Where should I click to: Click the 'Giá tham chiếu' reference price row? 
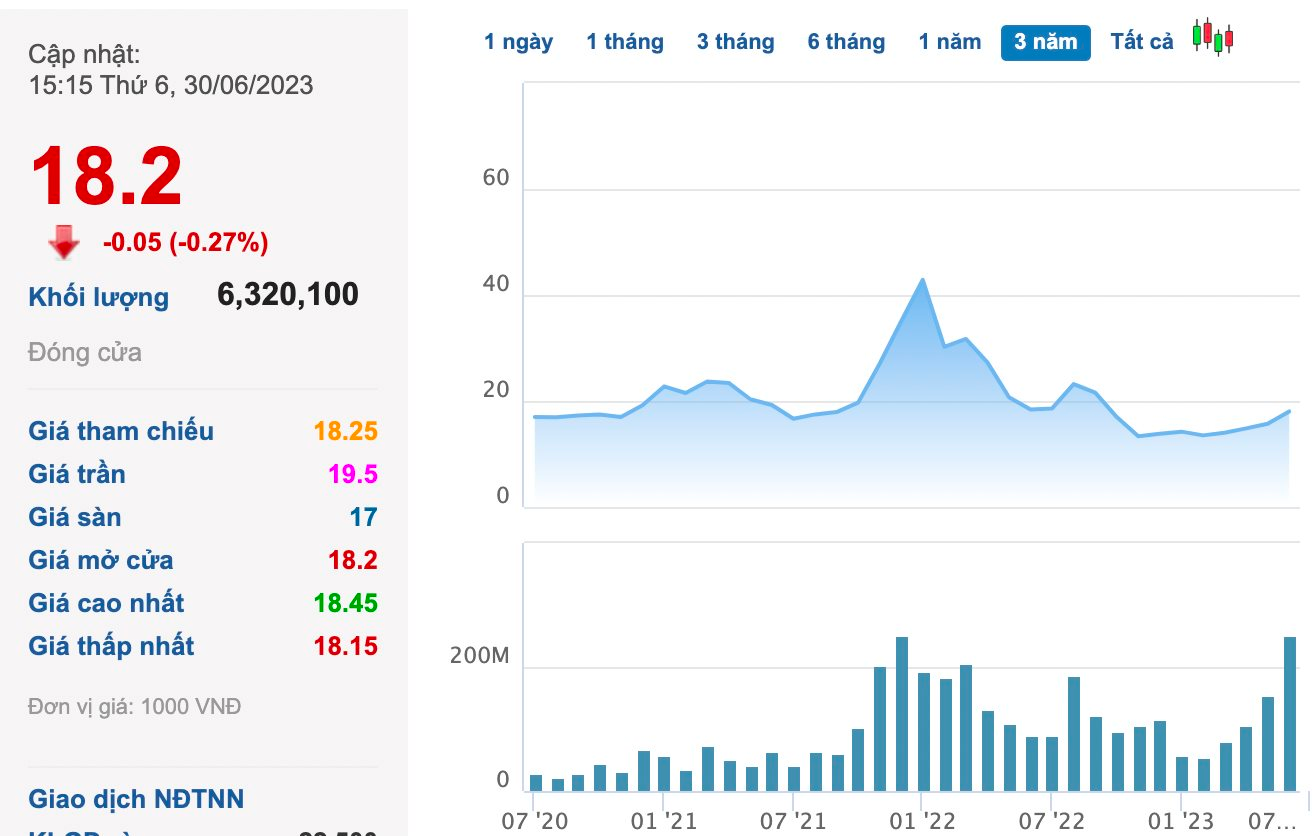click(x=121, y=431)
